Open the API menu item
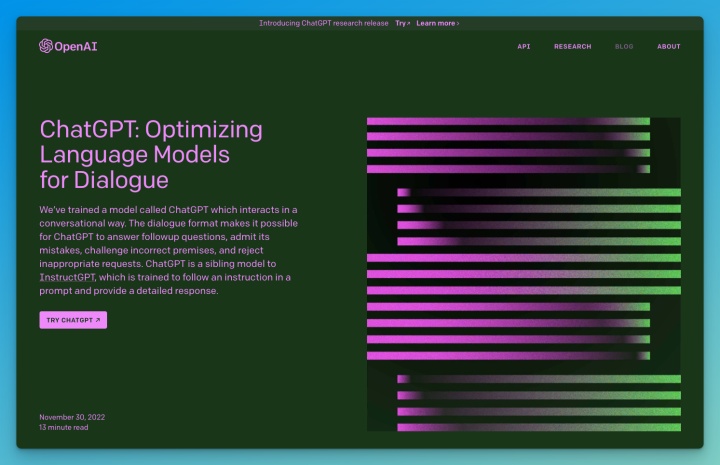 point(523,46)
